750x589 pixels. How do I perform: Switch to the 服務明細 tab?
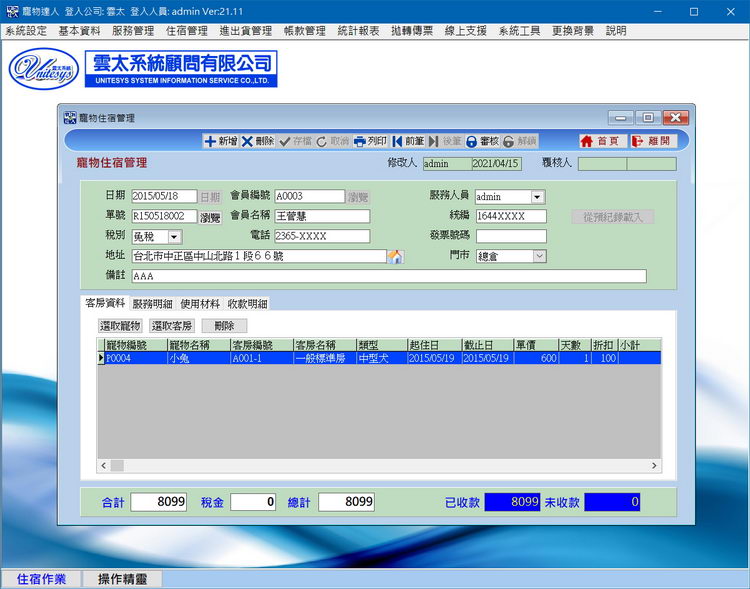[x=152, y=303]
